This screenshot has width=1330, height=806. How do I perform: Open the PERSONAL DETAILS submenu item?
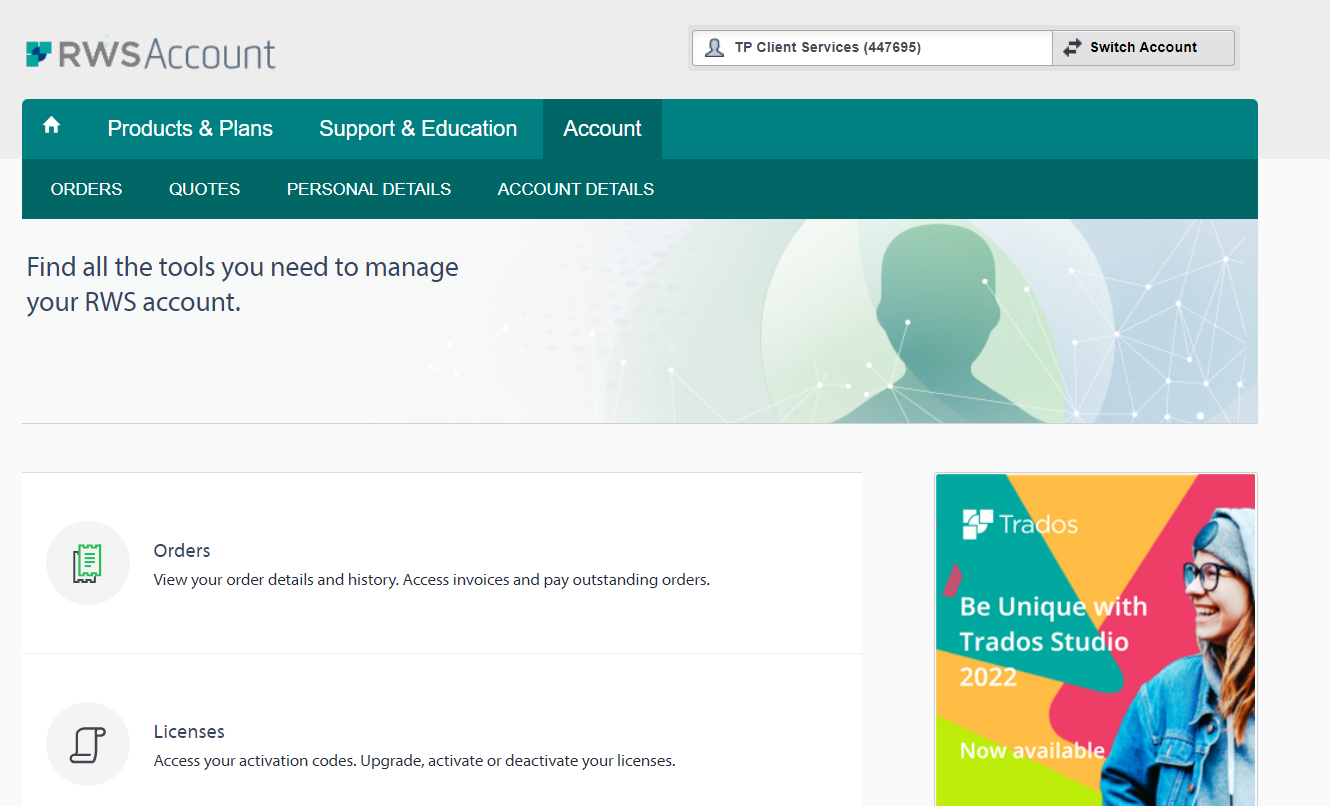[369, 189]
